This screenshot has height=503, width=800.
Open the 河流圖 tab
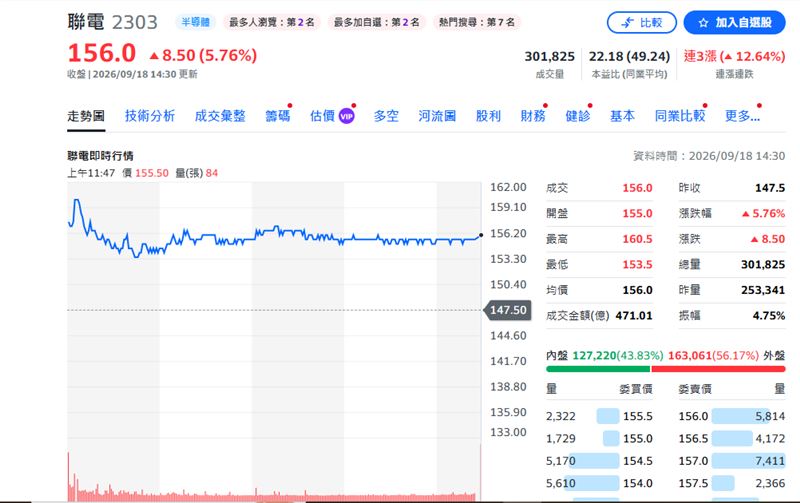(x=437, y=116)
